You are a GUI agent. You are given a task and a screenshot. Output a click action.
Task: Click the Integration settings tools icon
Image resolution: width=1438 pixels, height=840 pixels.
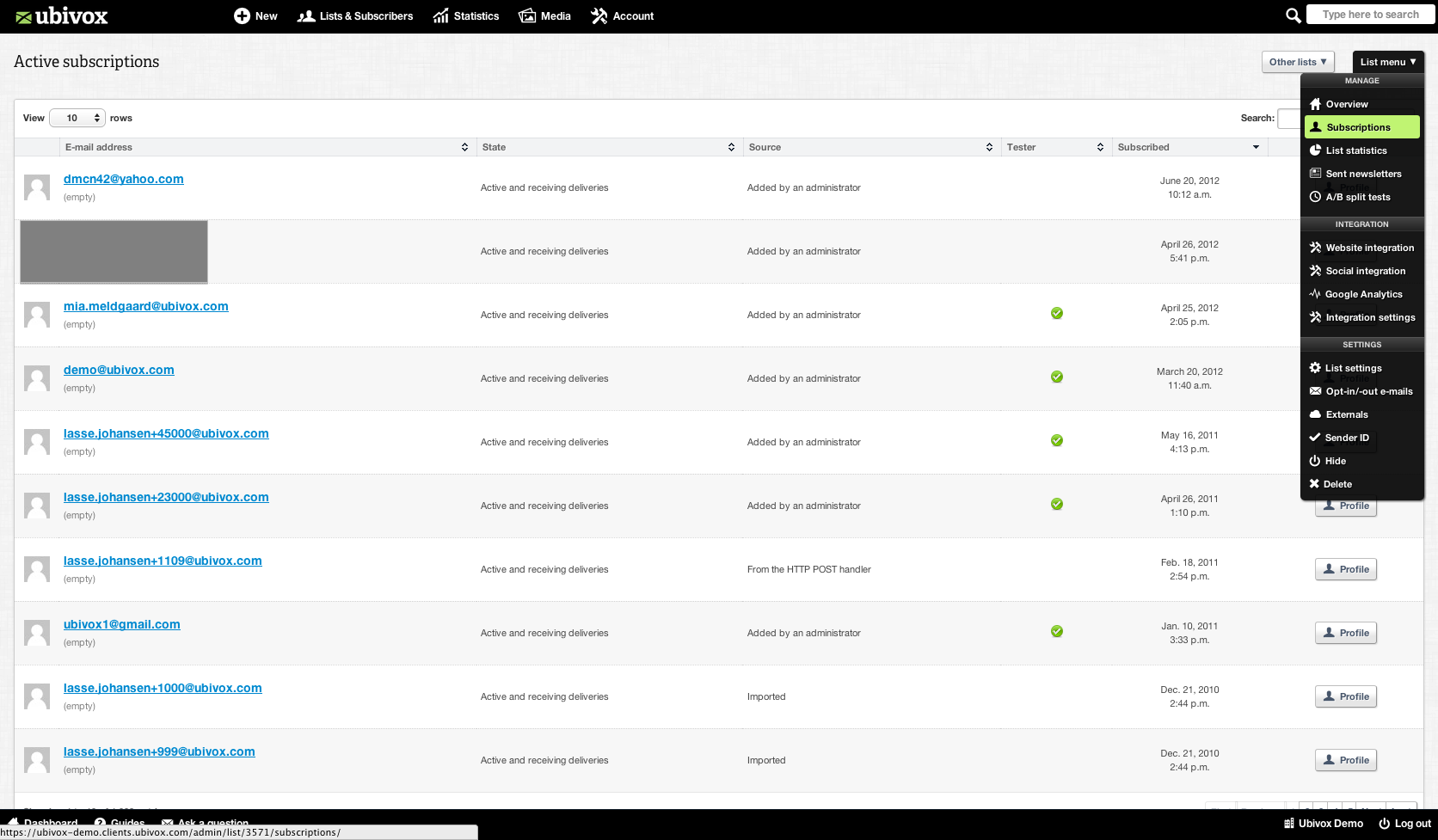click(1315, 317)
